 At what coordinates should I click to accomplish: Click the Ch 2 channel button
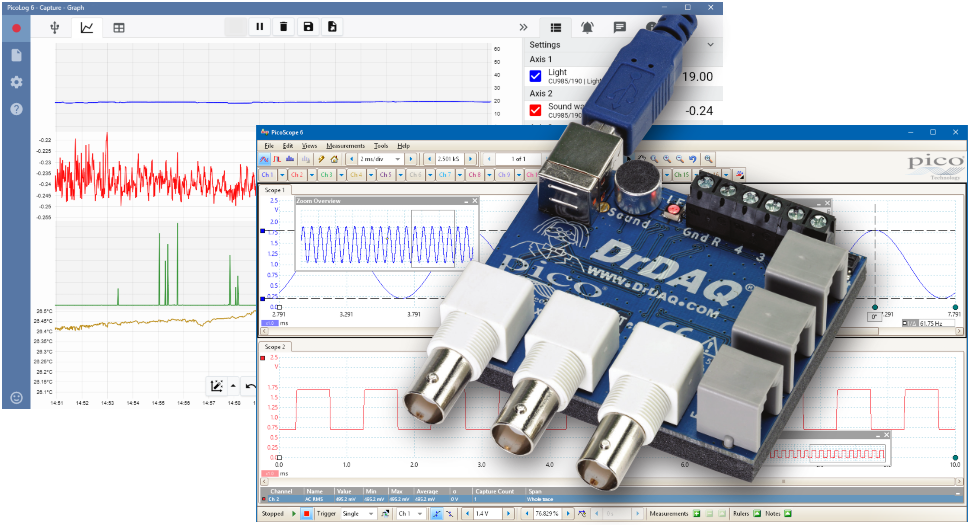point(297,175)
